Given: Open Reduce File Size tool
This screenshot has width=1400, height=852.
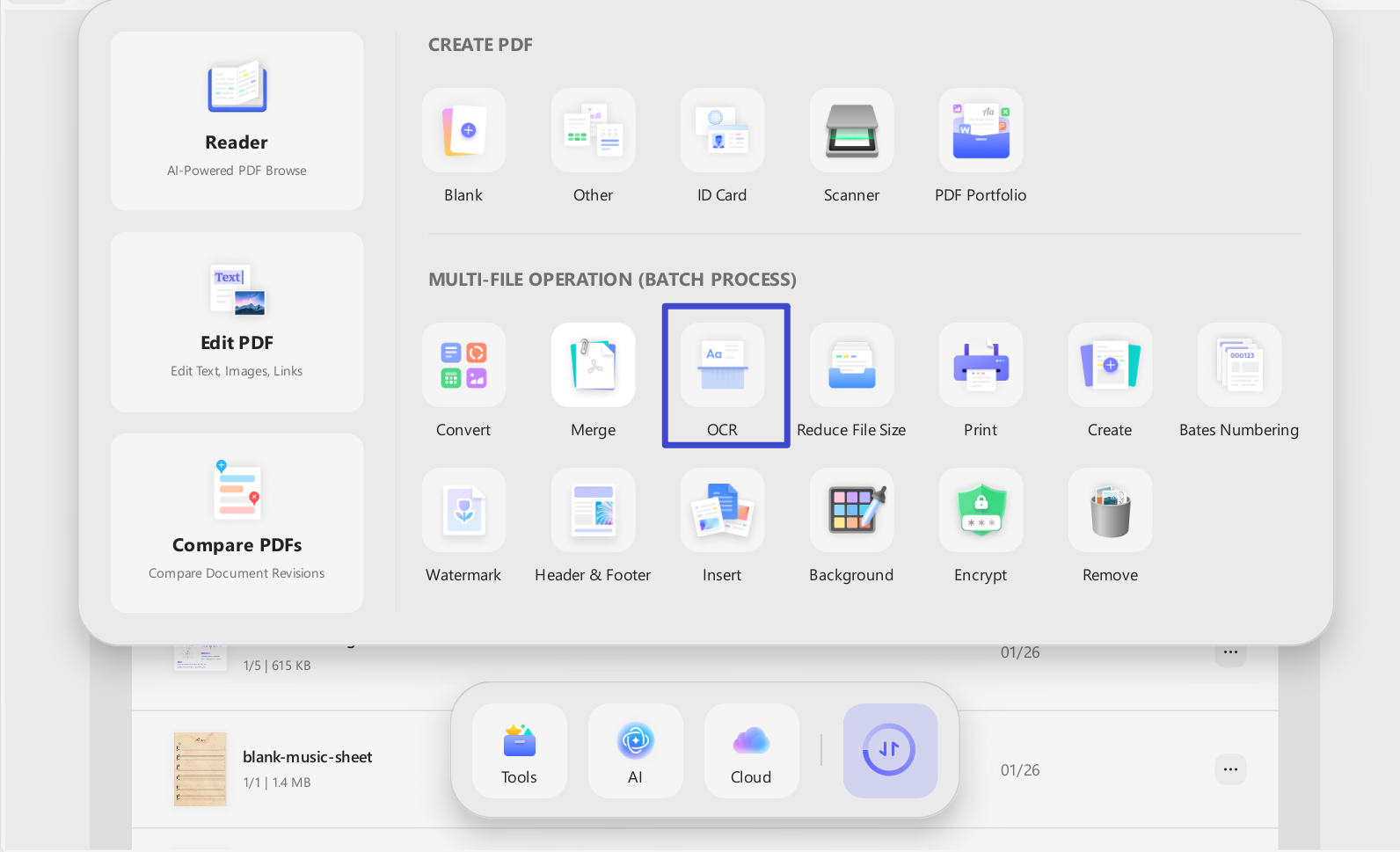Looking at the screenshot, I should (x=851, y=365).
